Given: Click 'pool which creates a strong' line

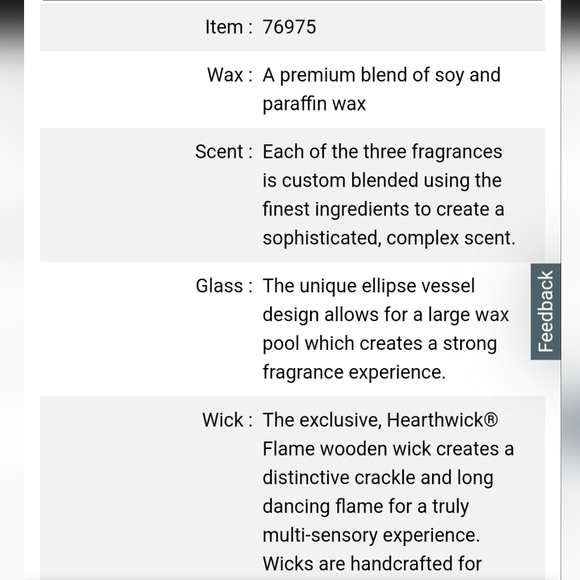Looking at the screenshot, I should pyautogui.click(x=380, y=343).
